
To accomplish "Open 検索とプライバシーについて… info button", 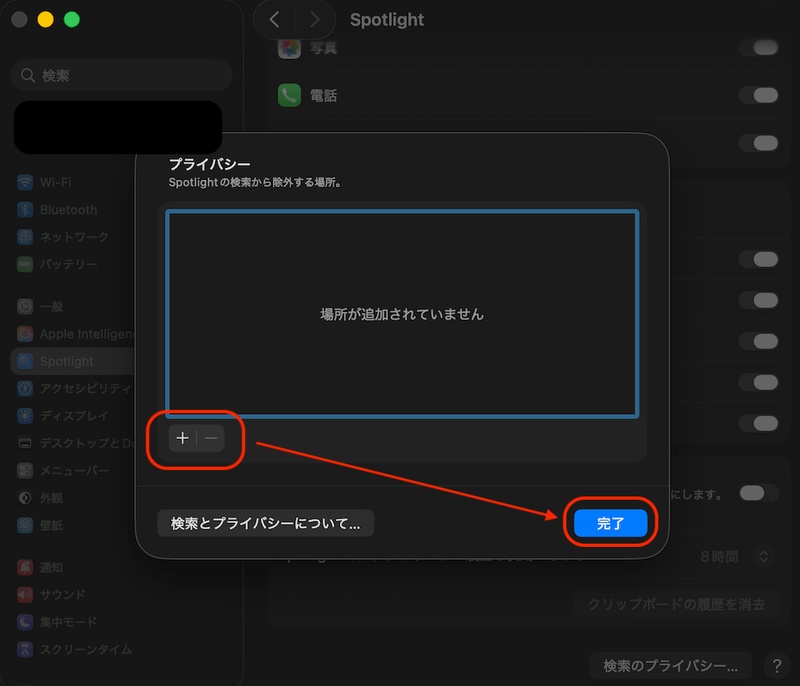I will point(265,523).
